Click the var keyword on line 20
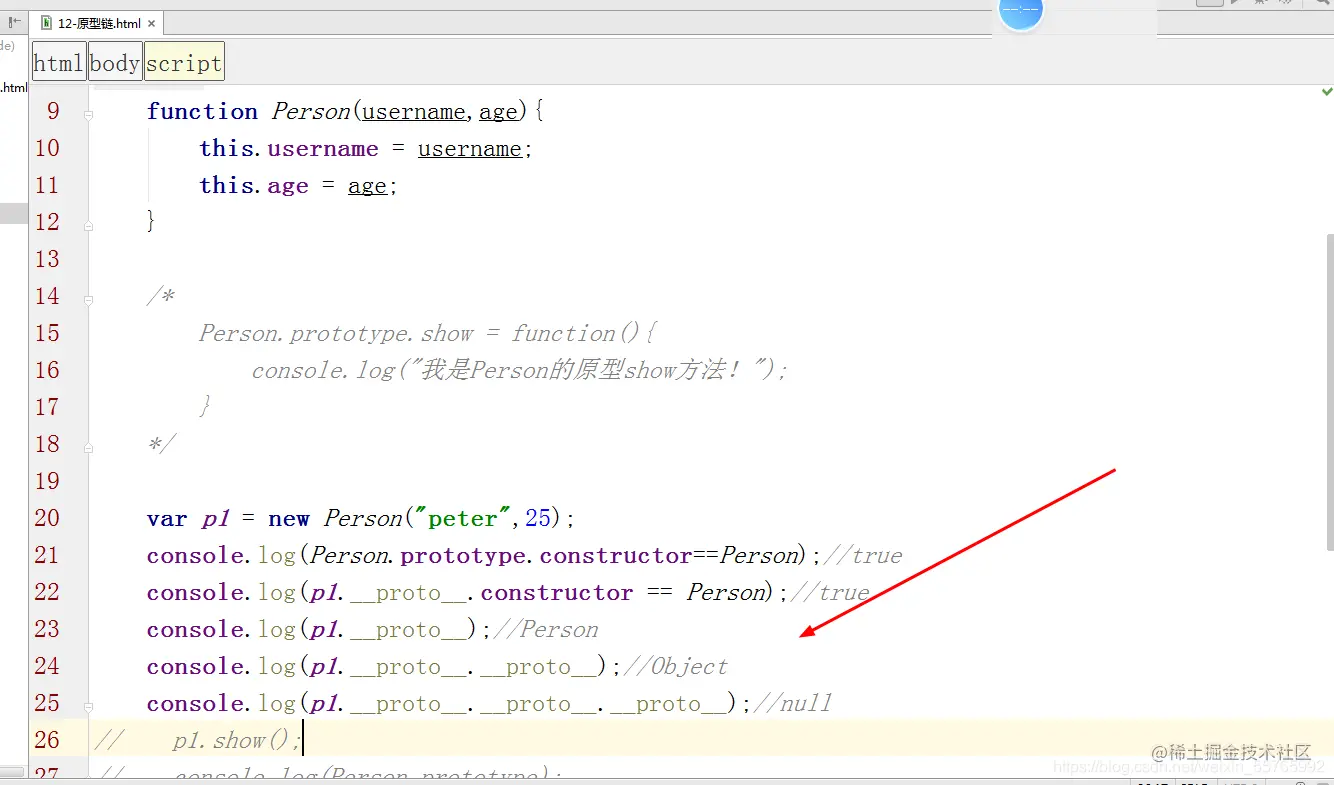Viewport: 1334px width, 785px height. [167, 518]
